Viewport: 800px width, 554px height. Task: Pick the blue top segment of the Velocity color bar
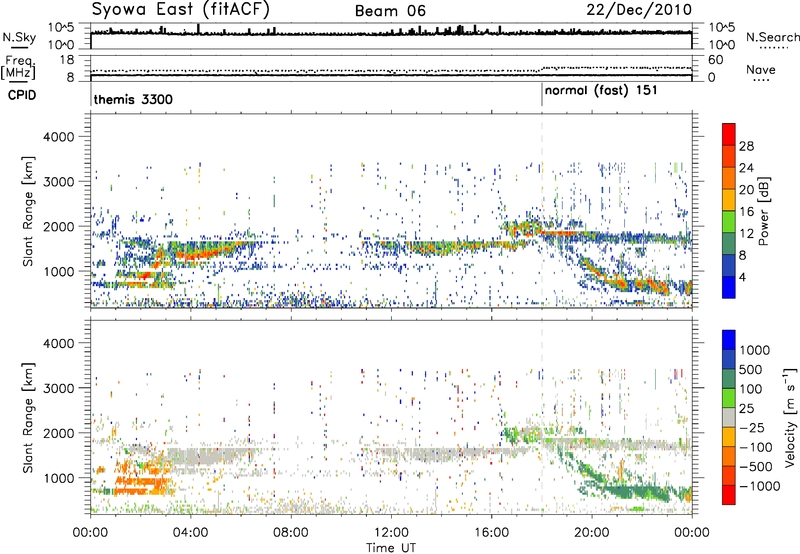(729, 340)
